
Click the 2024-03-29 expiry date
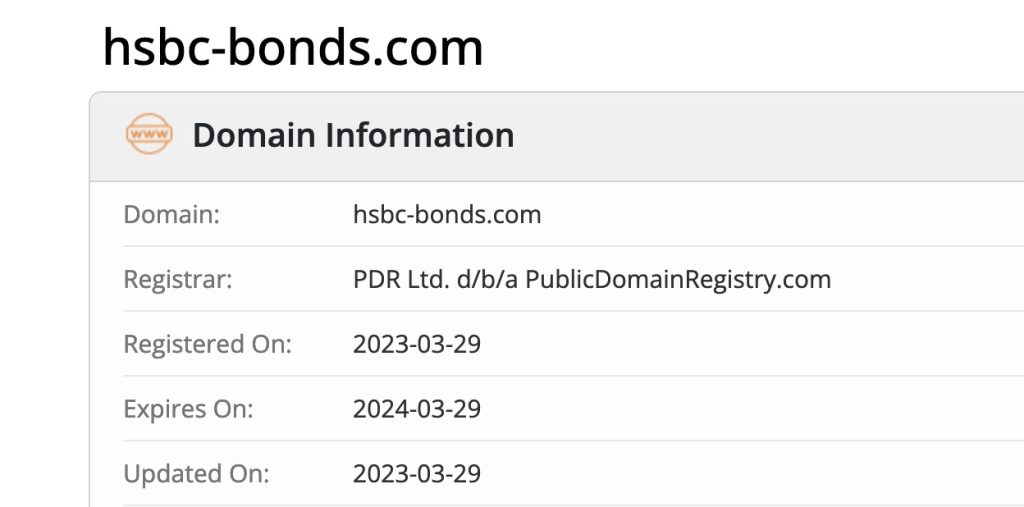click(x=417, y=409)
